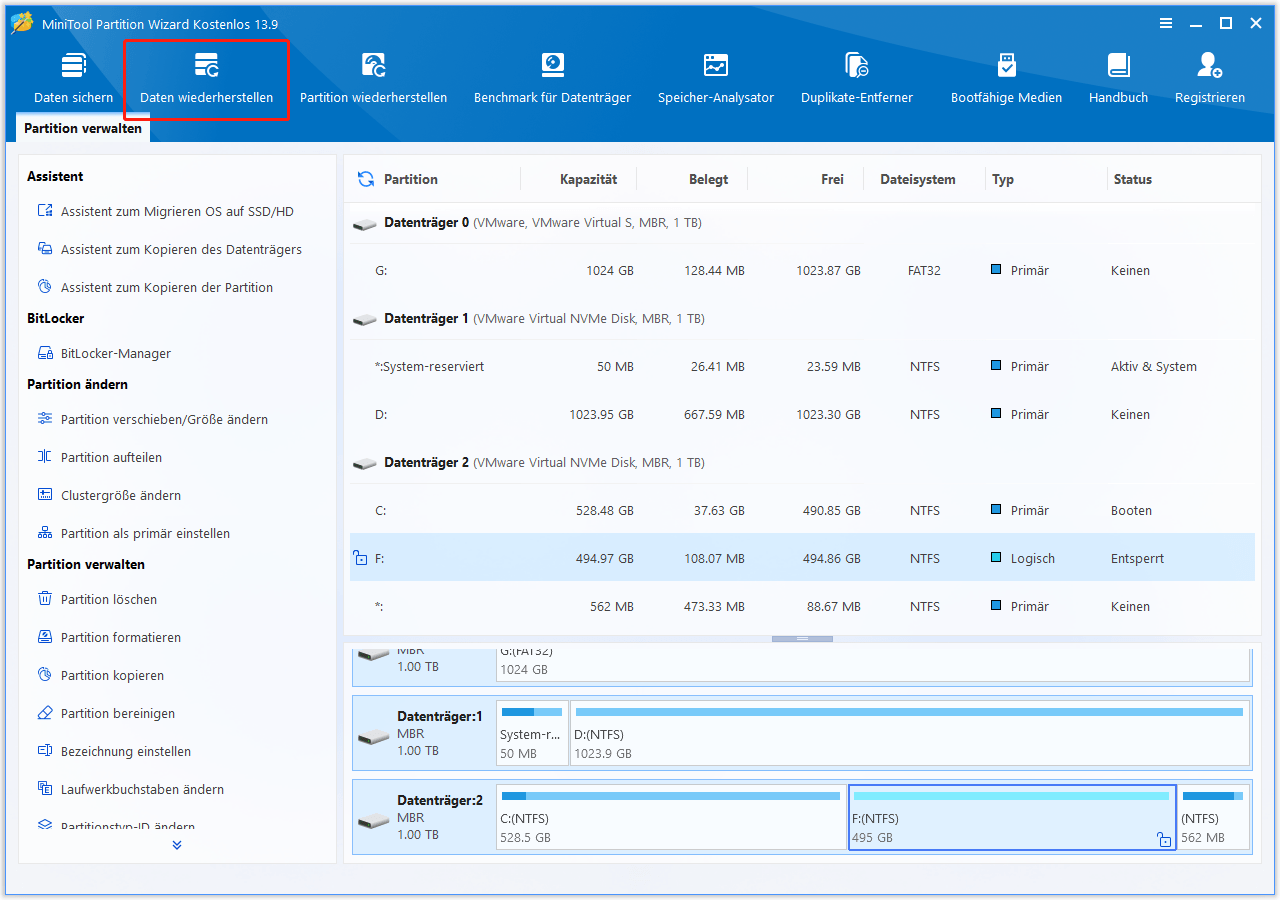Select Datenträger:2 disk label in map
The image size is (1281, 901).
(424, 817)
